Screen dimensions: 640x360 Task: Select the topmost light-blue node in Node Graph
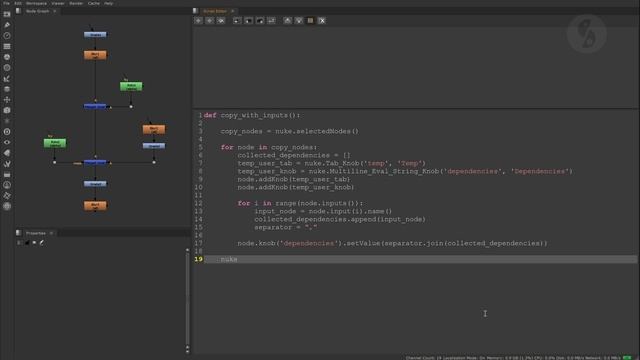(x=95, y=35)
